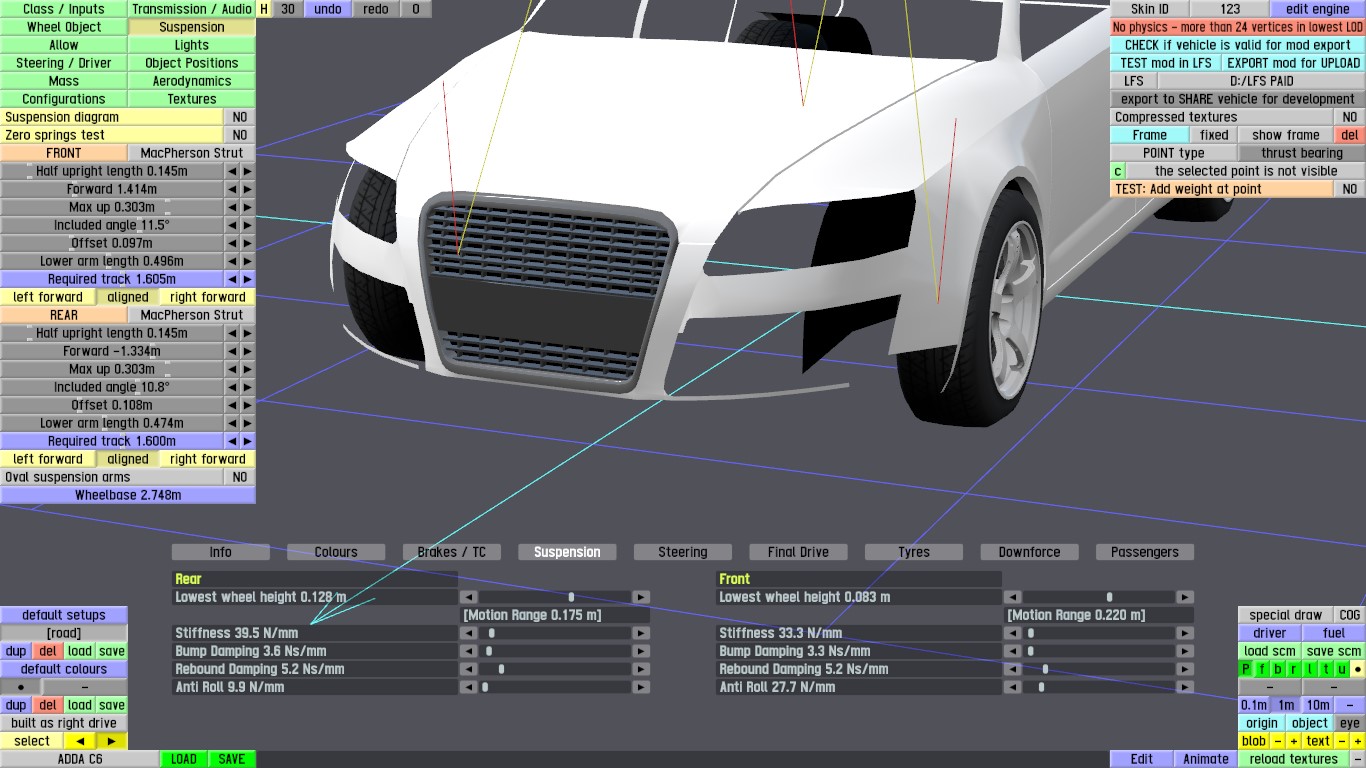Click the edit engine button

(1318, 9)
